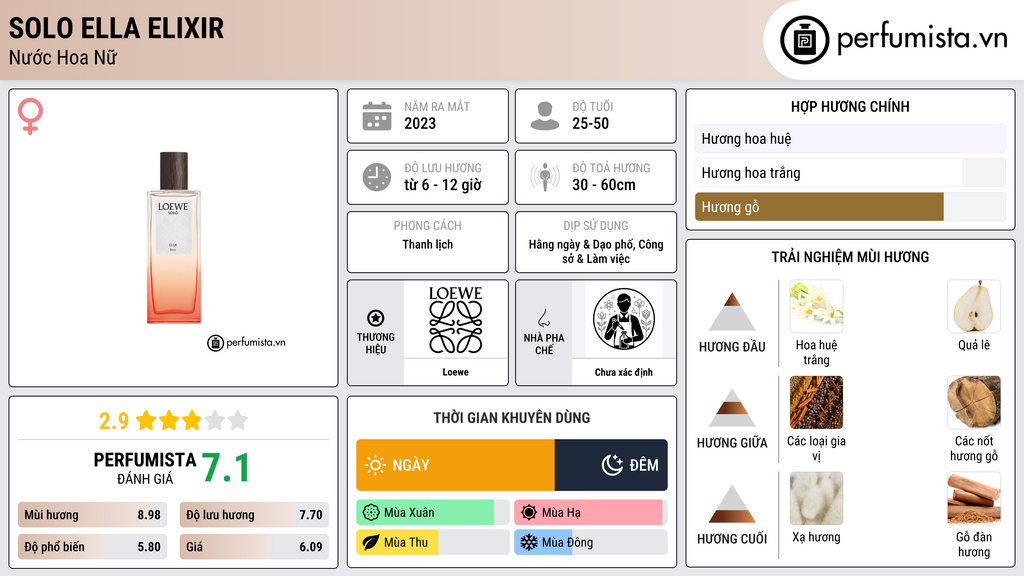
Task: Click the Hương giữa pyramid icon
Action: coord(732,408)
